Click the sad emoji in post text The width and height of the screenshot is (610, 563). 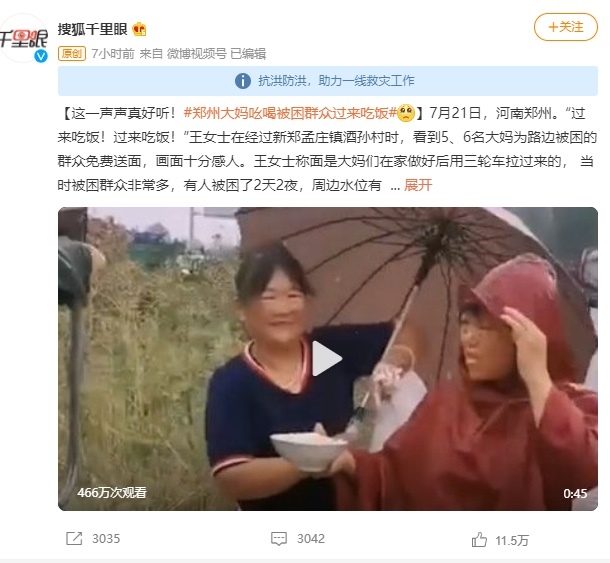(406, 113)
